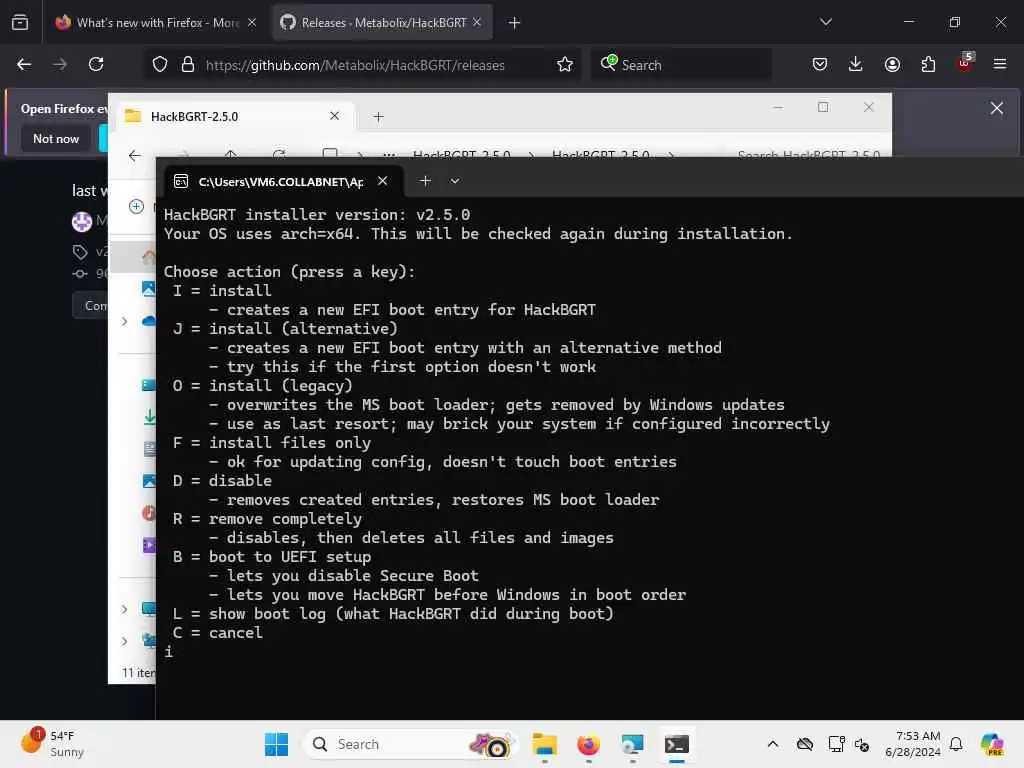This screenshot has width=1024, height=768.
Task: Open a new terminal tab
Action: [425, 181]
